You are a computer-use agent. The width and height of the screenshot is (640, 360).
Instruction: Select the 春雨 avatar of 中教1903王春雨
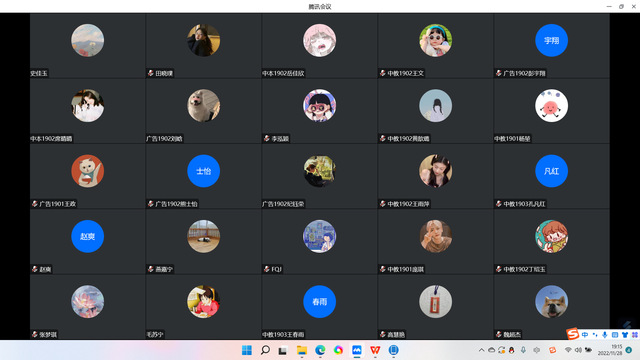click(x=319, y=302)
